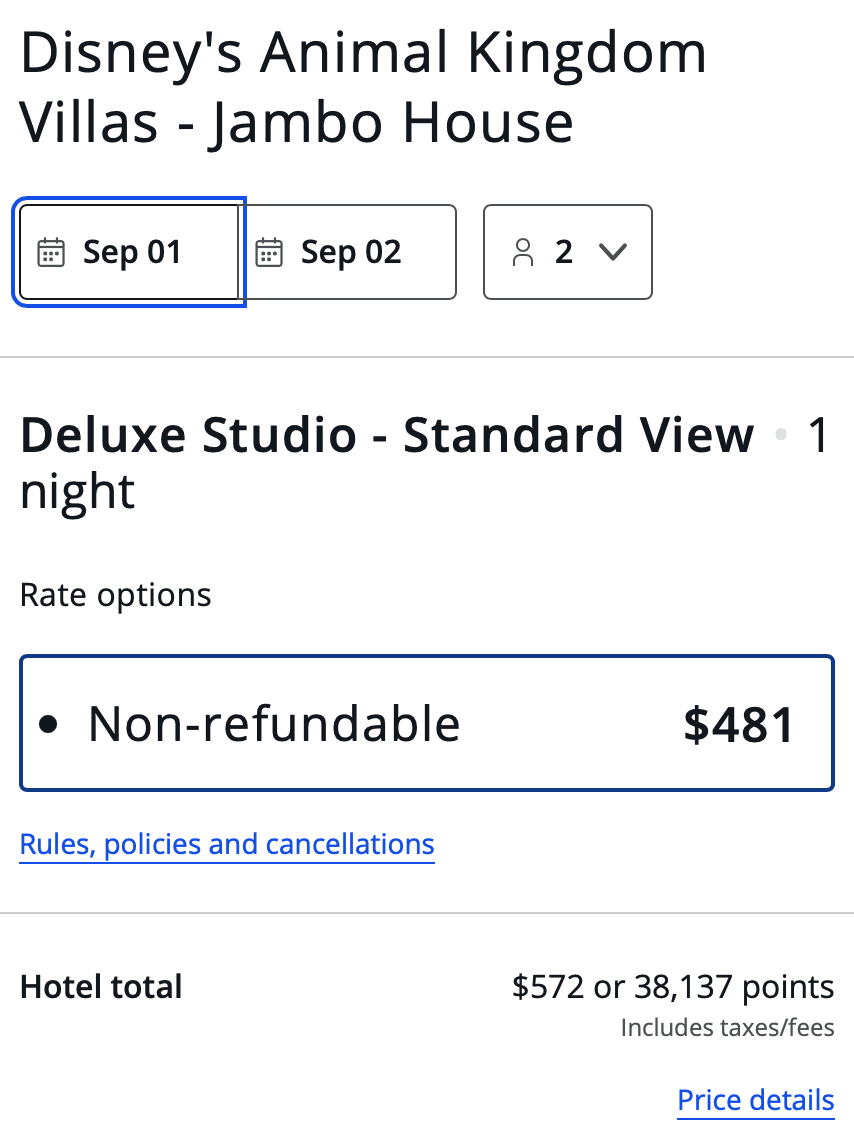Image resolution: width=854 pixels, height=1128 pixels.
Task: Click the Disney's Animal Kingdom Villas title
Action: 363,88
